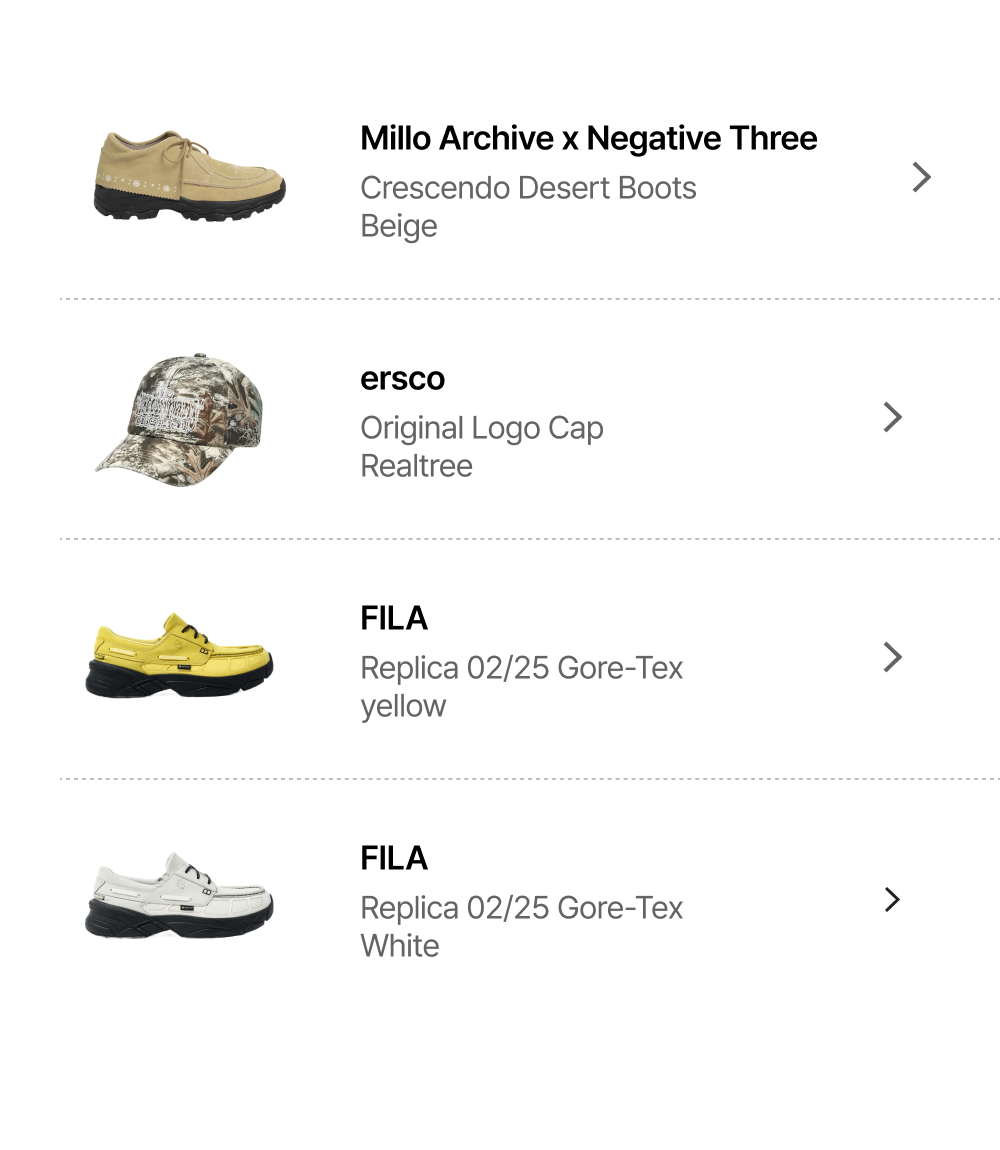Open Millo Archive x Negative Three title
Viewport: 1000px width, 1150px height.
click(x=588, y=138)
